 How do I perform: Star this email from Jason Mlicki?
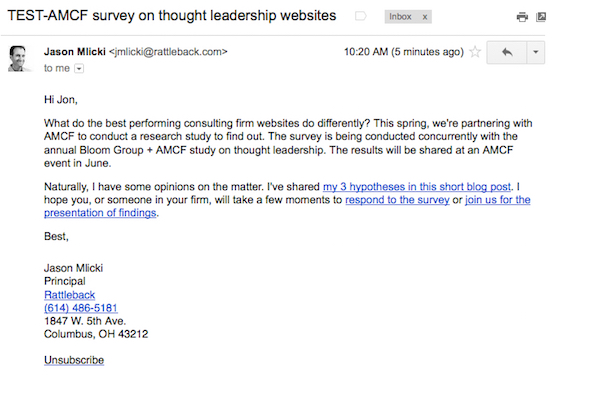coord(475,52)
